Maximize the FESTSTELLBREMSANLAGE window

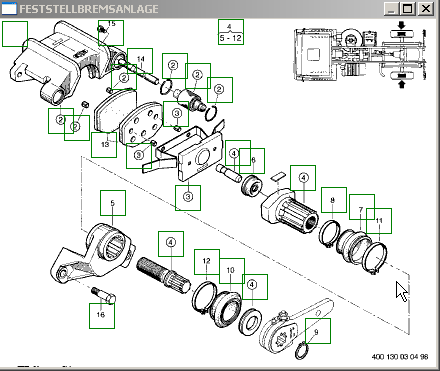[x=407, y=8]
